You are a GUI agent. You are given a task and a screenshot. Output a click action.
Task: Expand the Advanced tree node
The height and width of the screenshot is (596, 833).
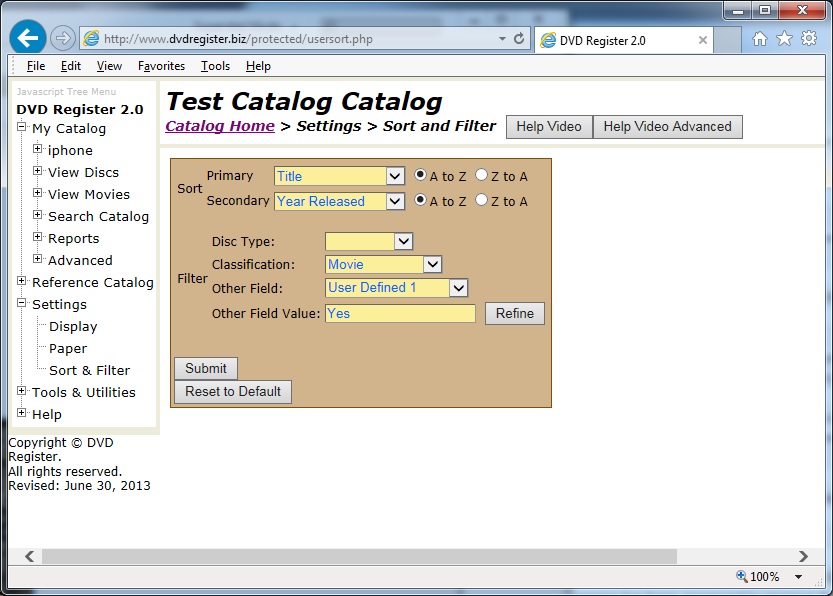37,259
